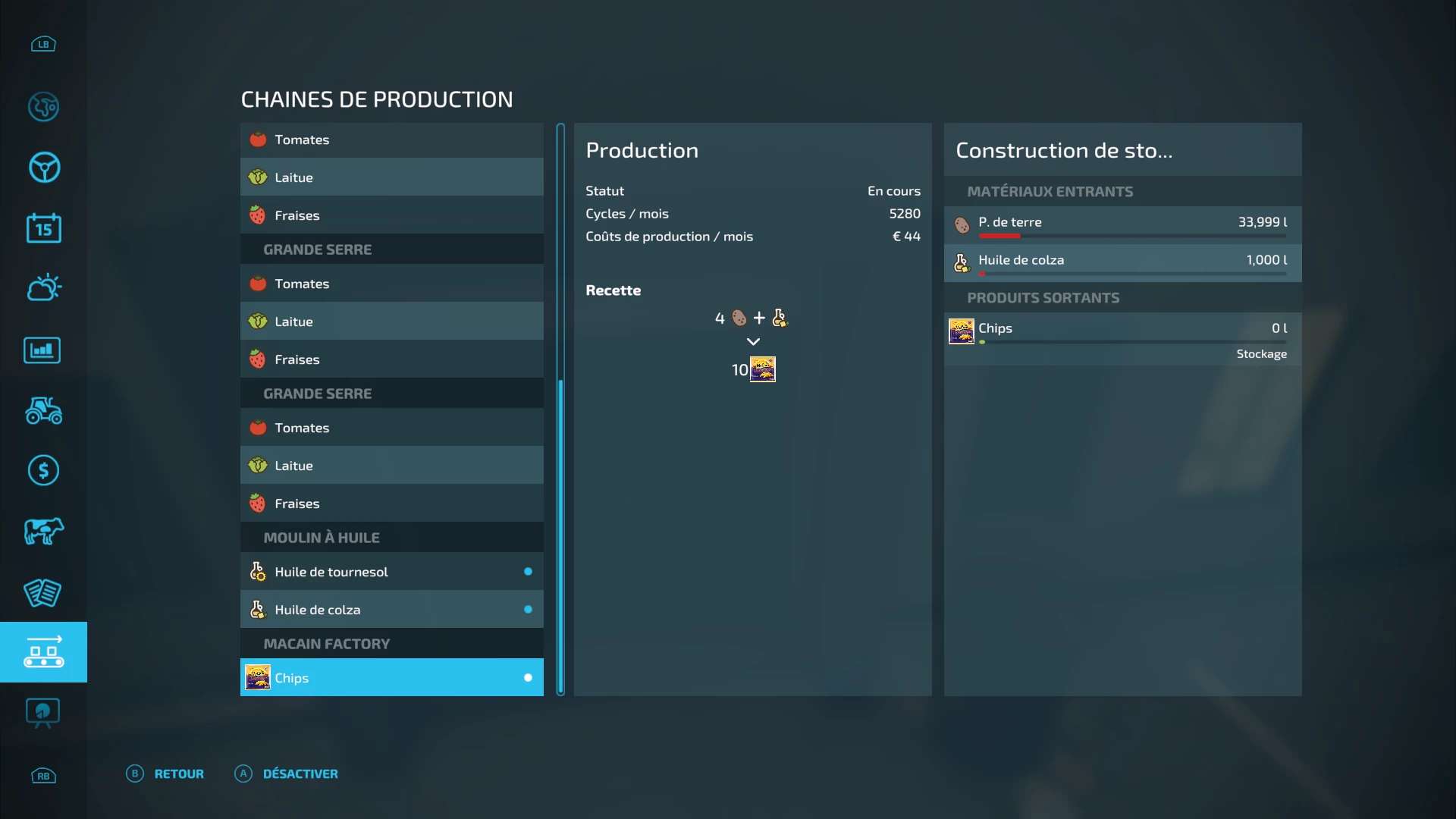
Task: Click the P. de terre fill bar
Action: pos(1131,237)
